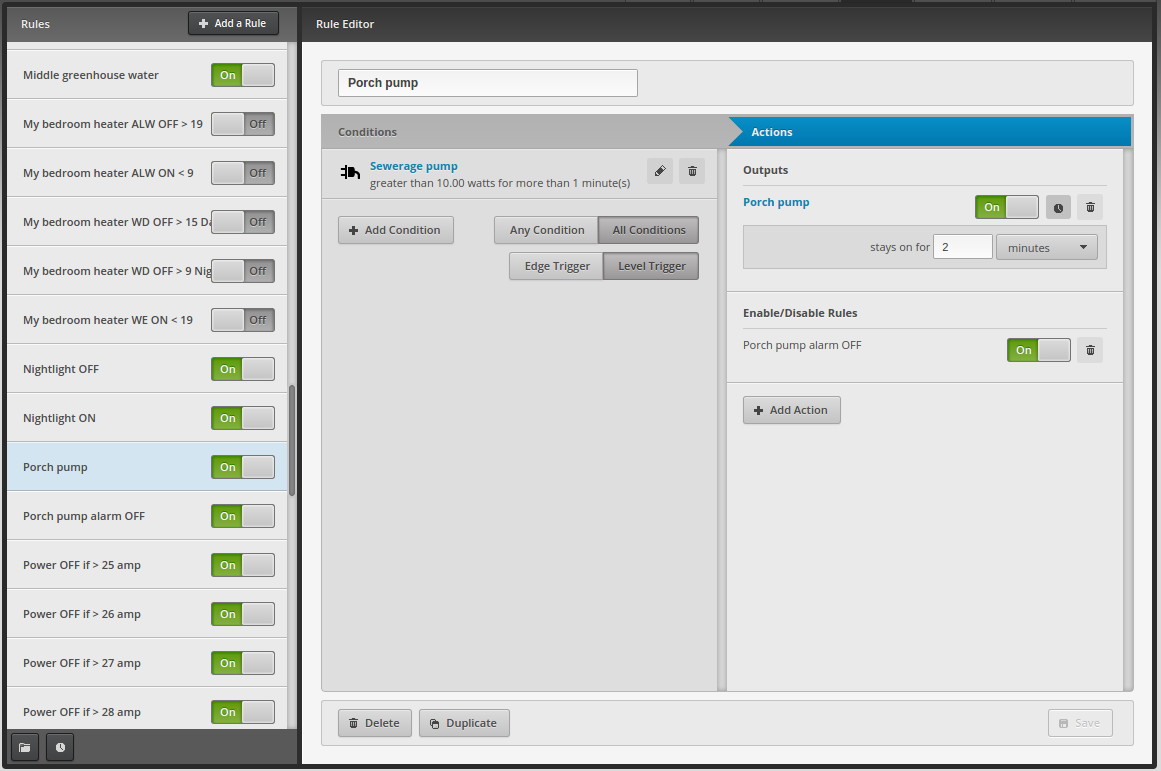1161x771 pixels.
Task: Open the minutes time unit dropdown
Action: (1047, 247)
